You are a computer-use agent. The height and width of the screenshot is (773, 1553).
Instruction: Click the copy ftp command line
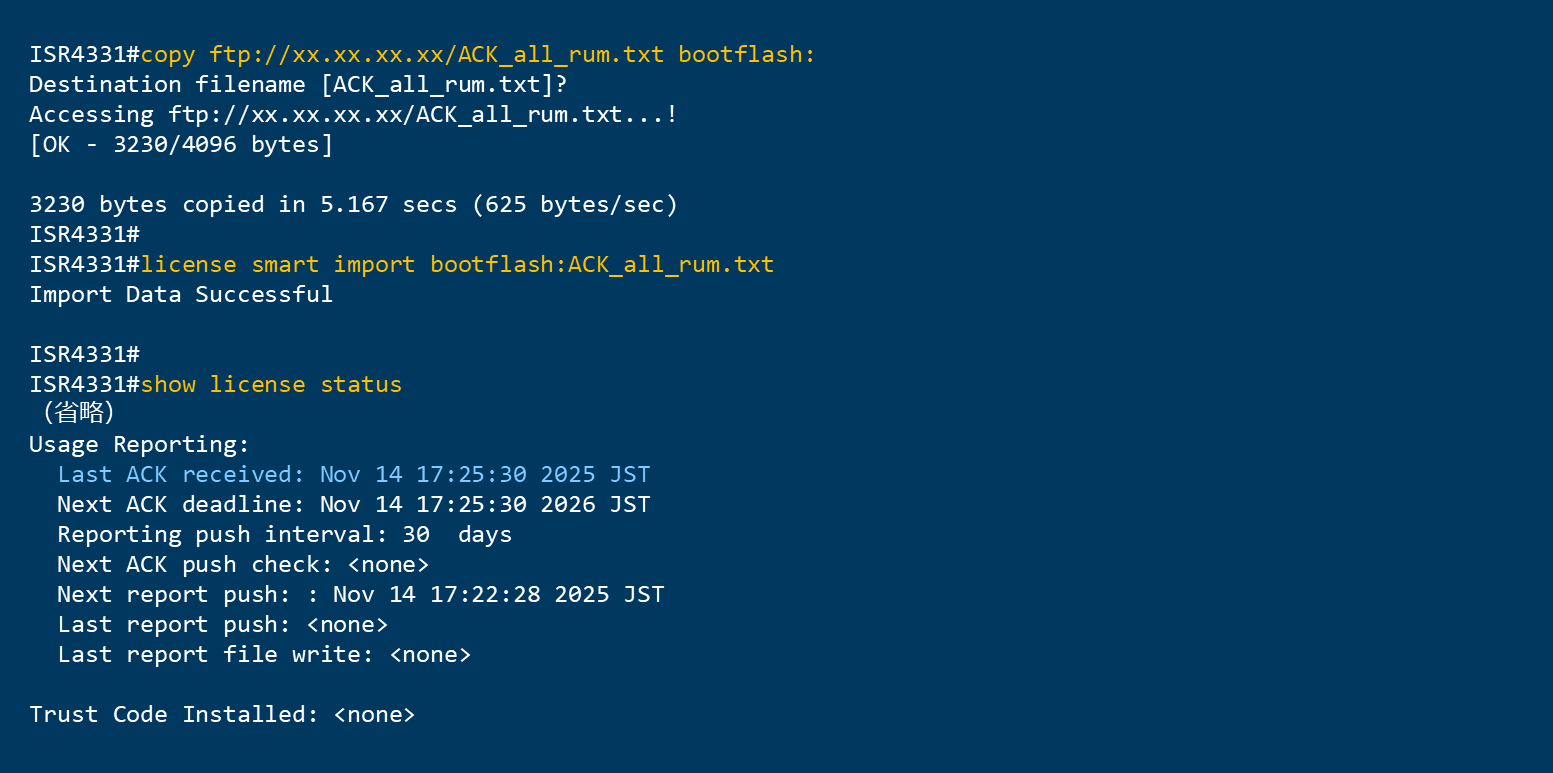tap(478, 54)
